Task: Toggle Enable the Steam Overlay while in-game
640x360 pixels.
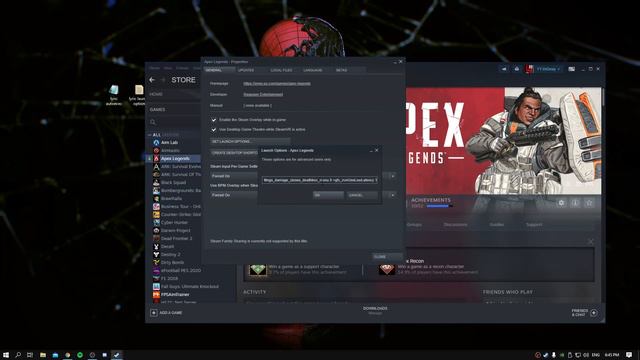Action: [213, 120]
